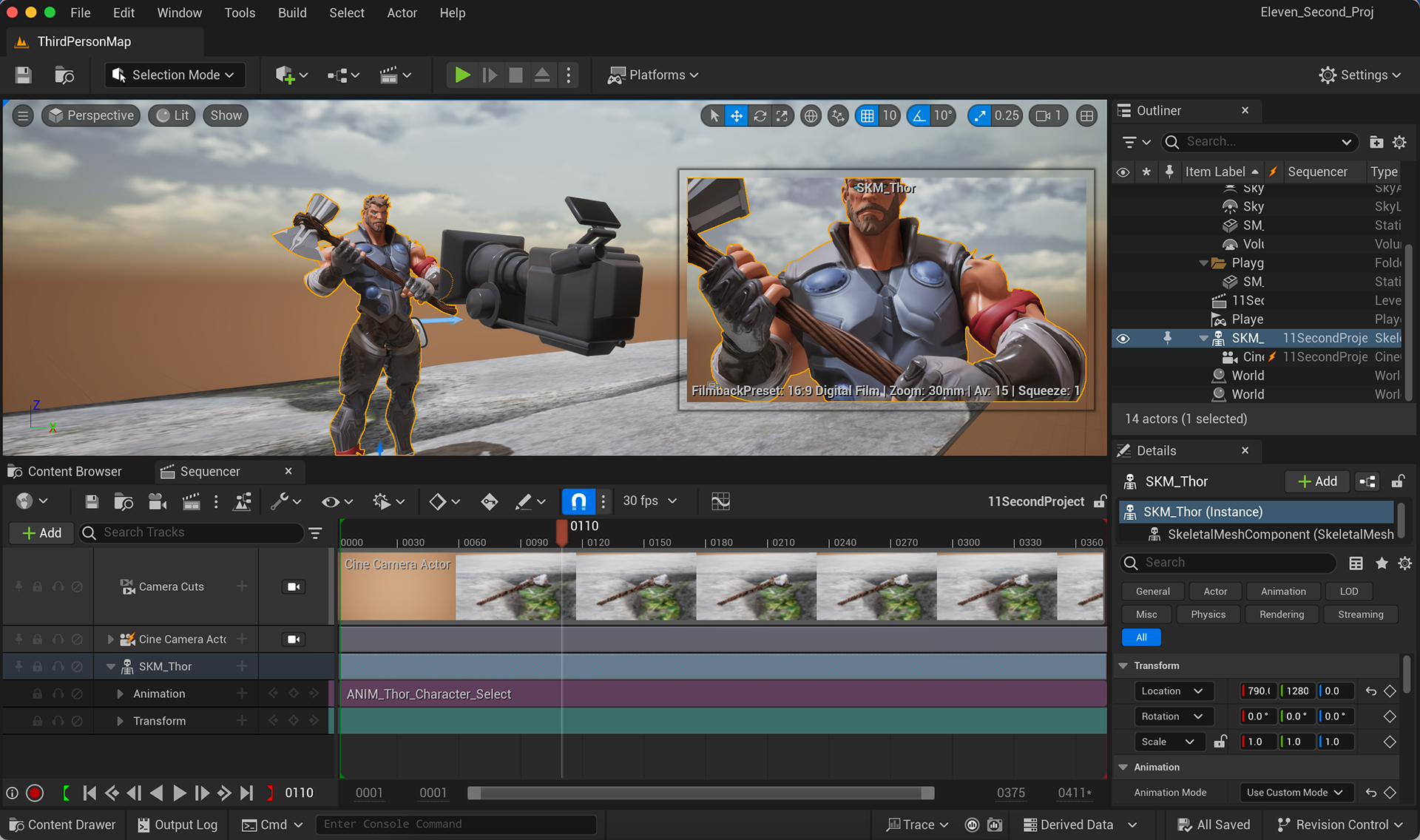Click the Sequencer record button
Screen dimensions: 1420x840
point(34,793)
